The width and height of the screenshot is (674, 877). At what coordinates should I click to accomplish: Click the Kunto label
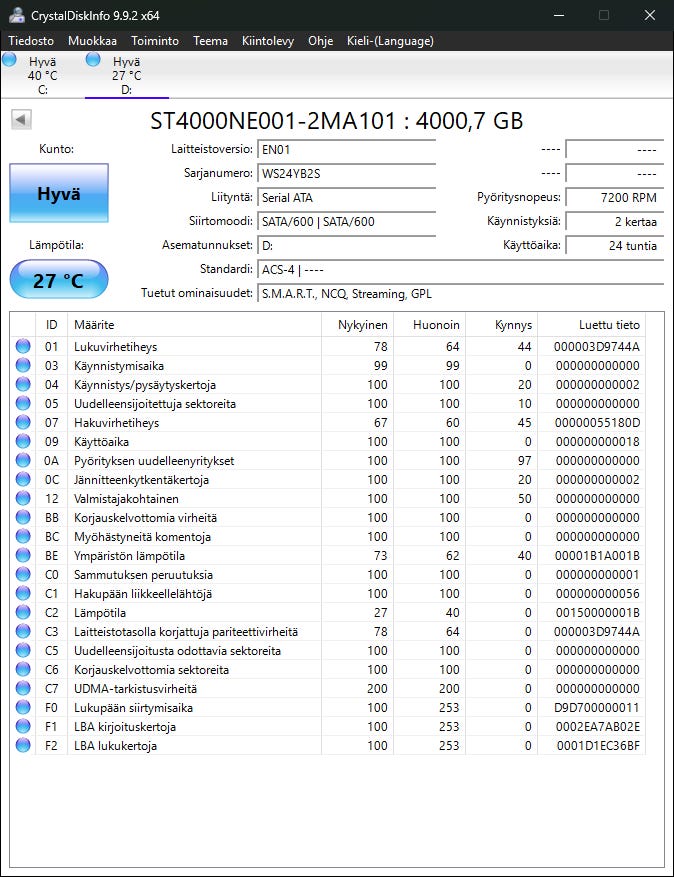(56, 149)
